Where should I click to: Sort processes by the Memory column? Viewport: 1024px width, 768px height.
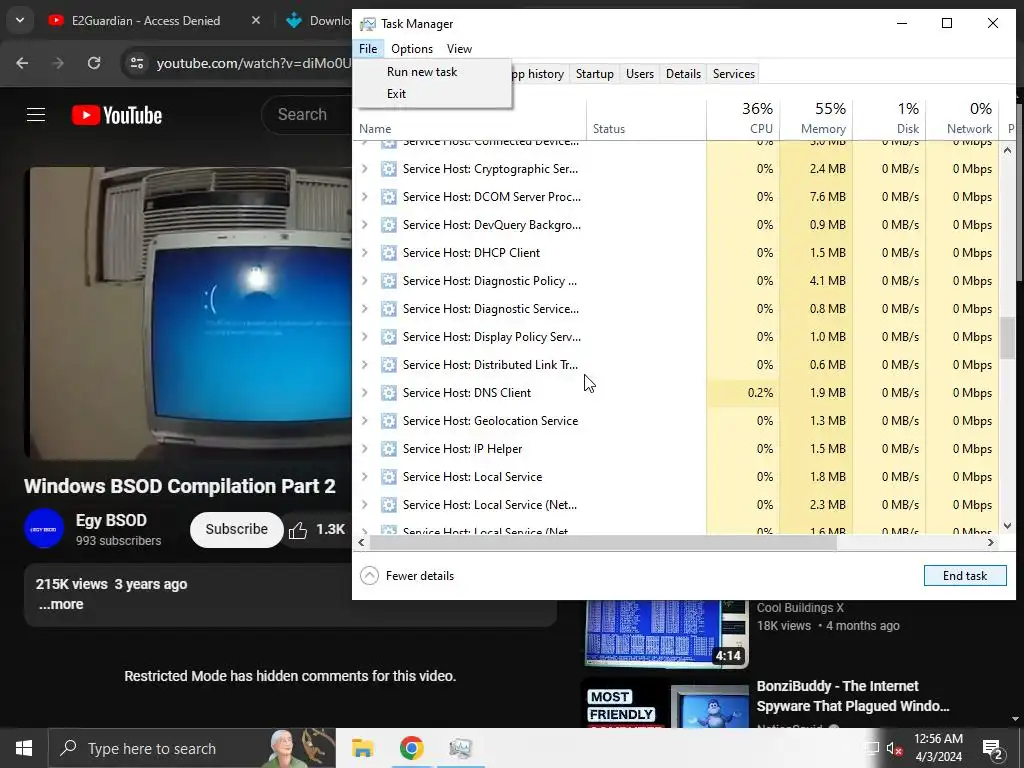click(x=816, y=118)
